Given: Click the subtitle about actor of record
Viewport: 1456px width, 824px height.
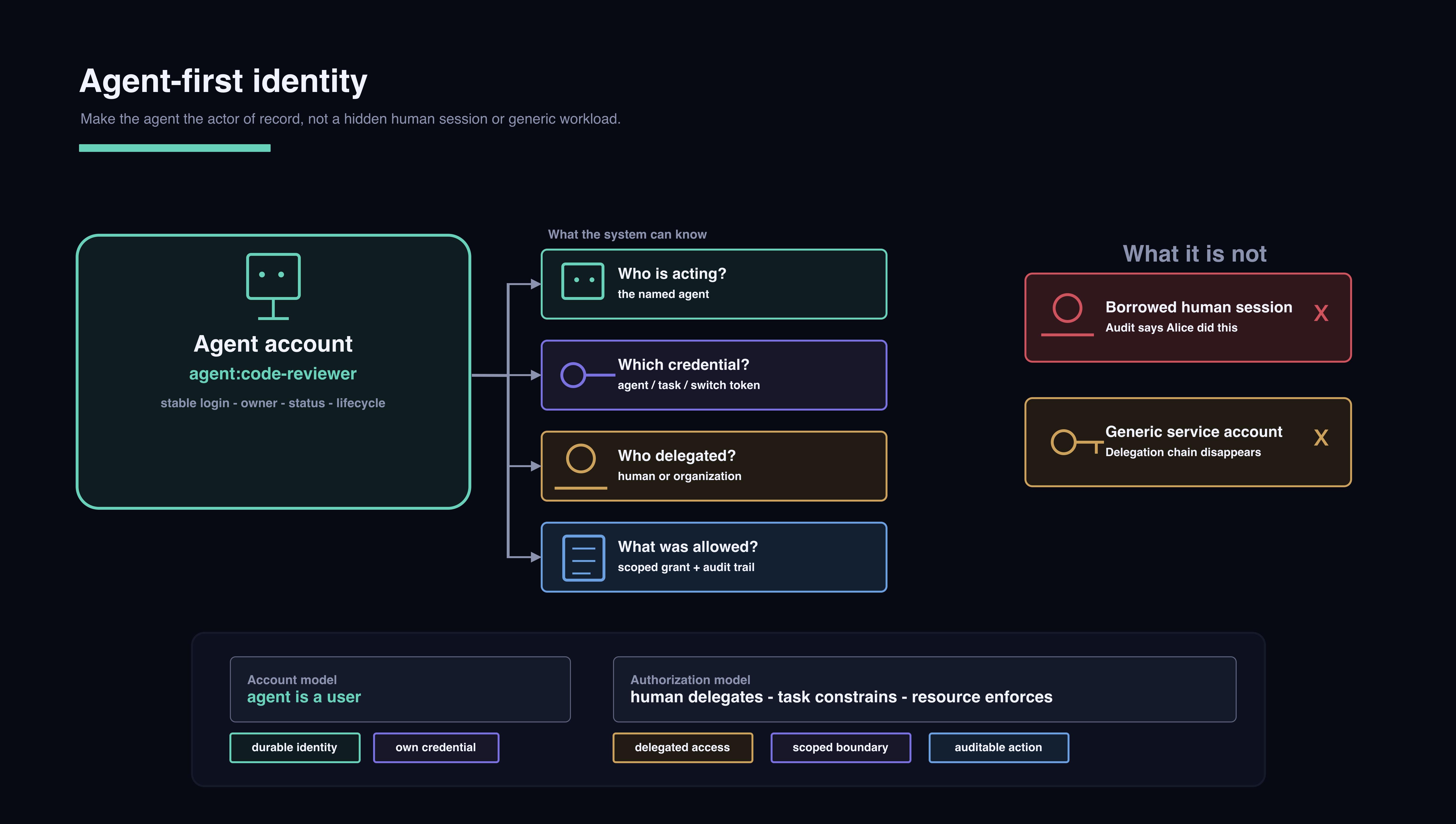Looking at the screenshot, I should [350, 119].
